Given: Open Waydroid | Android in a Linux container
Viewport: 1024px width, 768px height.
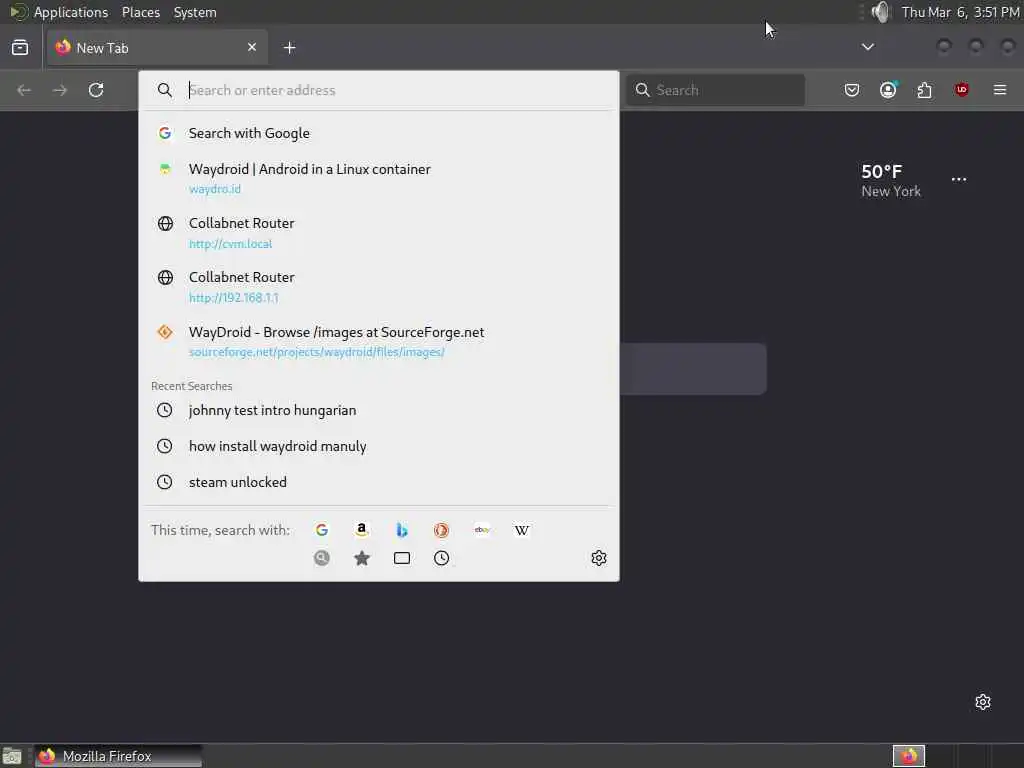Looking at the screenshot, I should tap(379, 178).
